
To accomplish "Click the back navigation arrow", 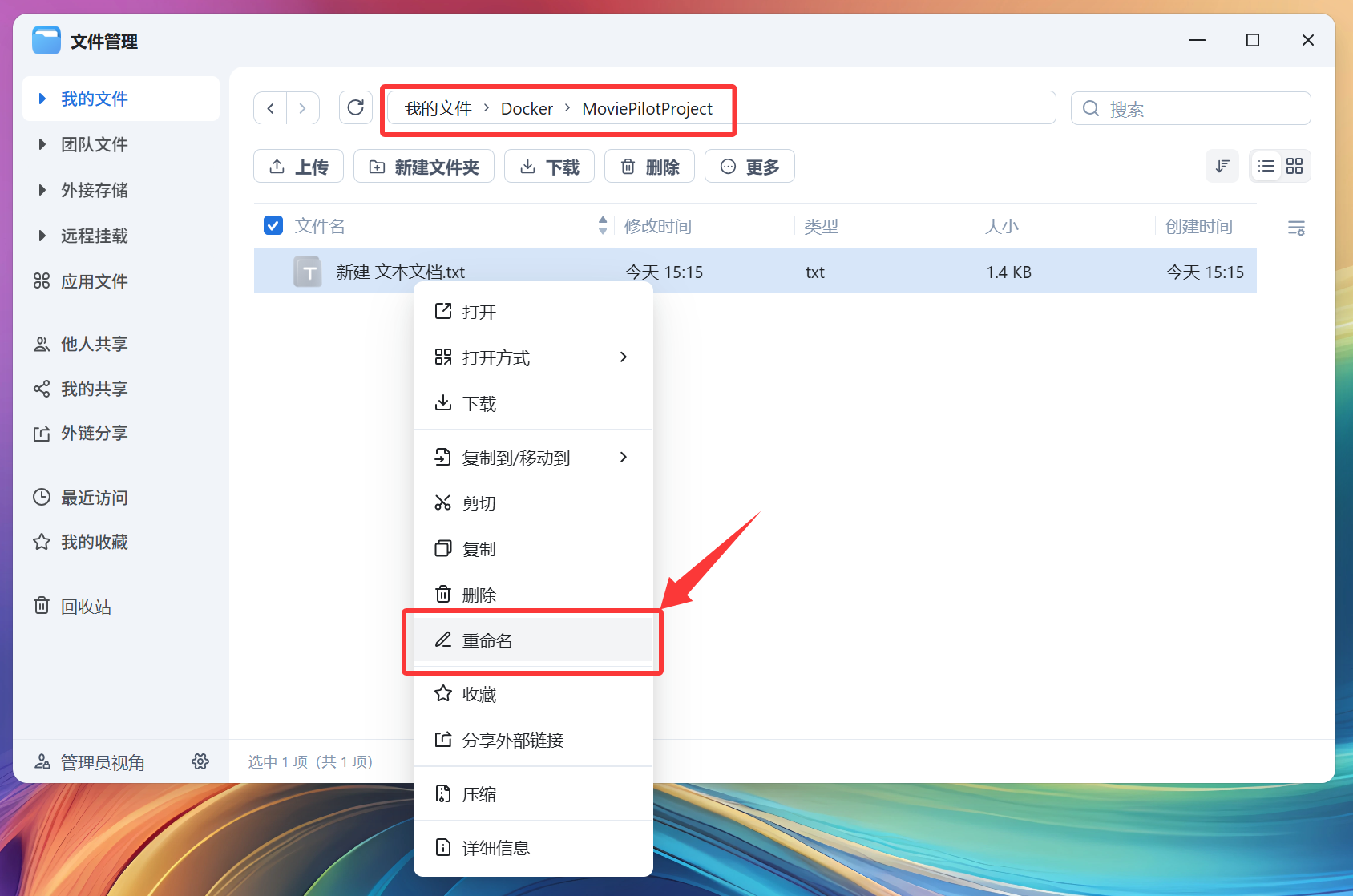I will tap(271, 108).
